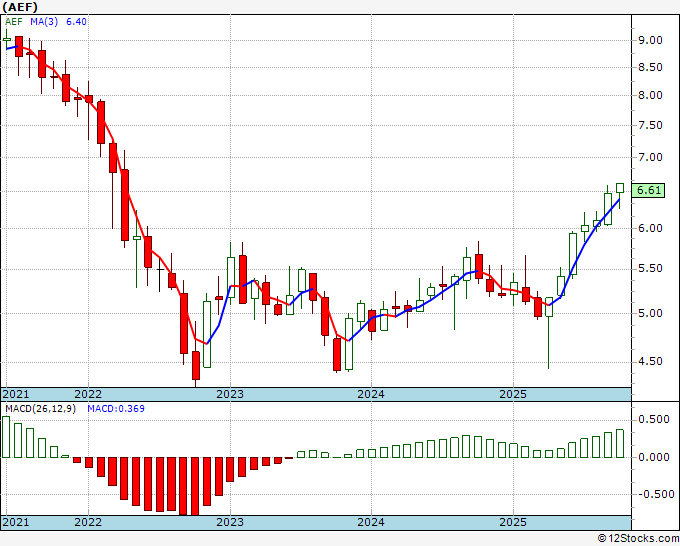This screenshot has height=546, width=680.
Task: Click the 7.50 price axis label
Action: click(x=651, y=125)
